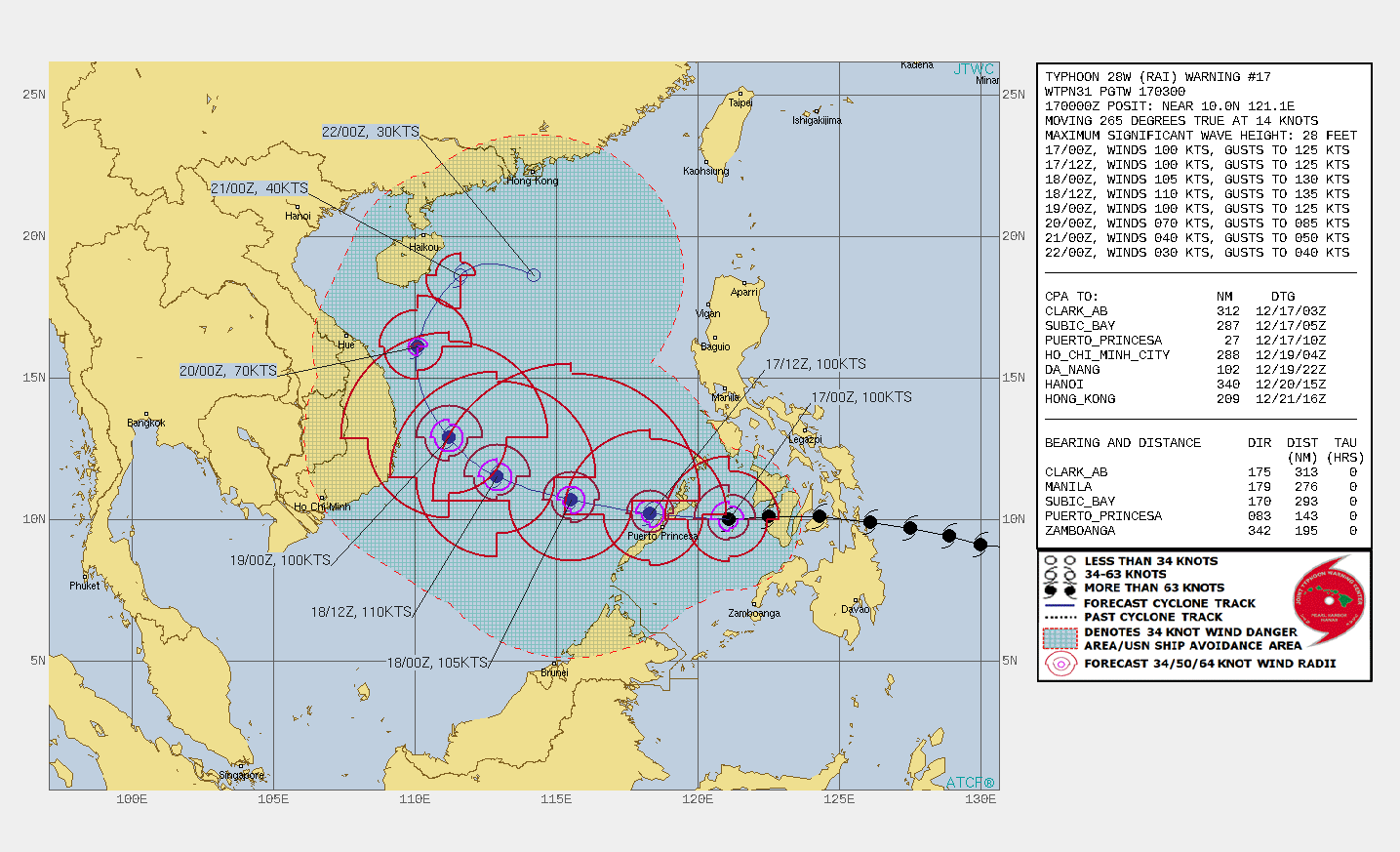
Task: Select the 18/00Z forecast position typhoon symbol
Action: click(572, 500)
